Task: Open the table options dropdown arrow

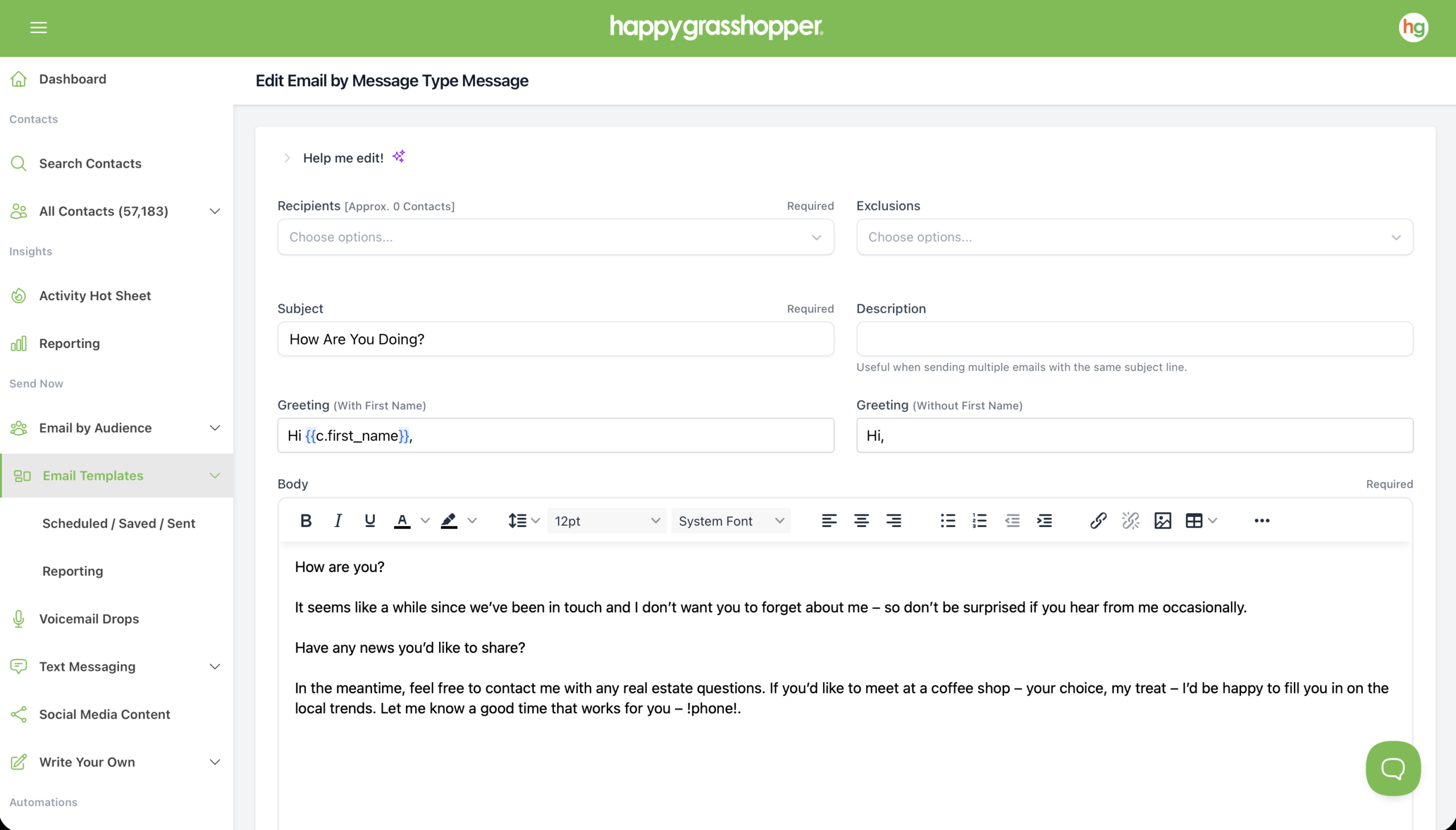Action: pos(1213,521)
